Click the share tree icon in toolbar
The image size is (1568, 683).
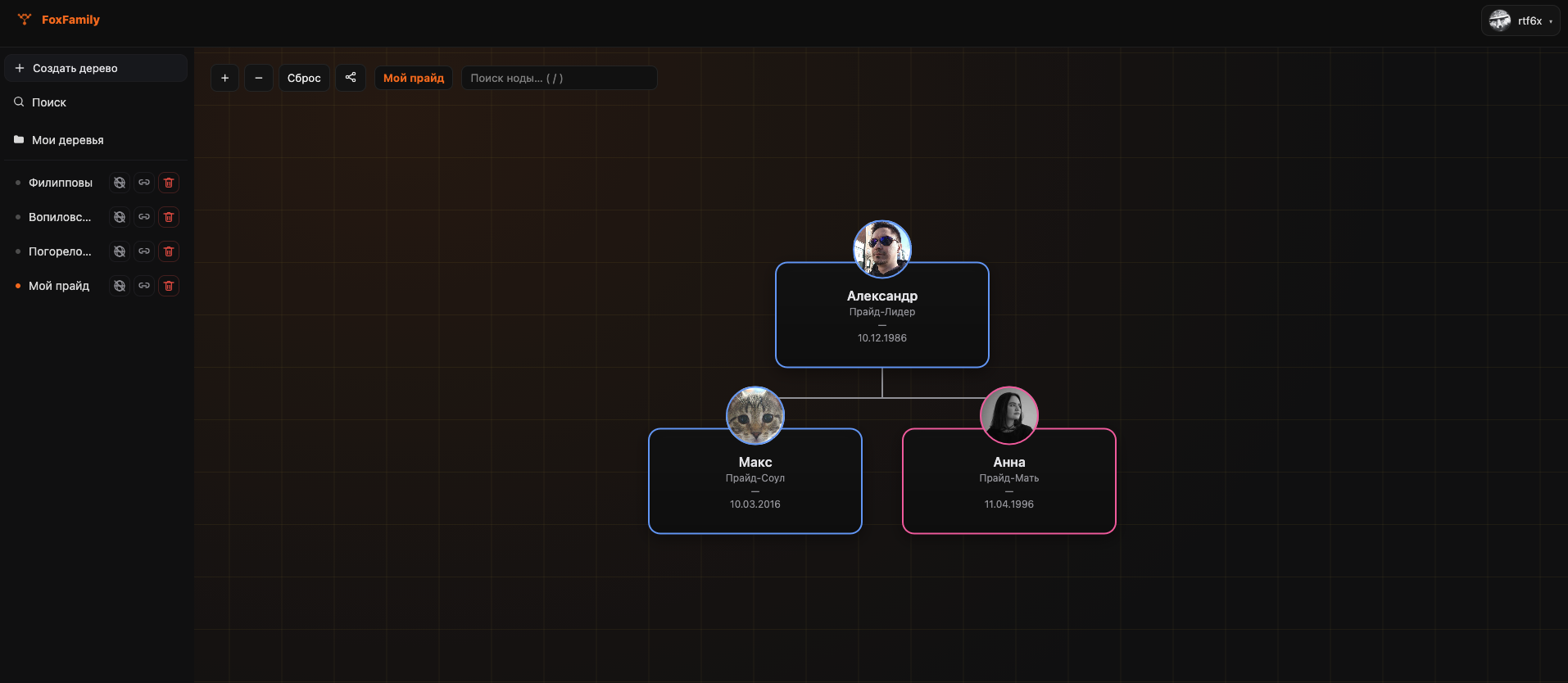coord(351,78)
